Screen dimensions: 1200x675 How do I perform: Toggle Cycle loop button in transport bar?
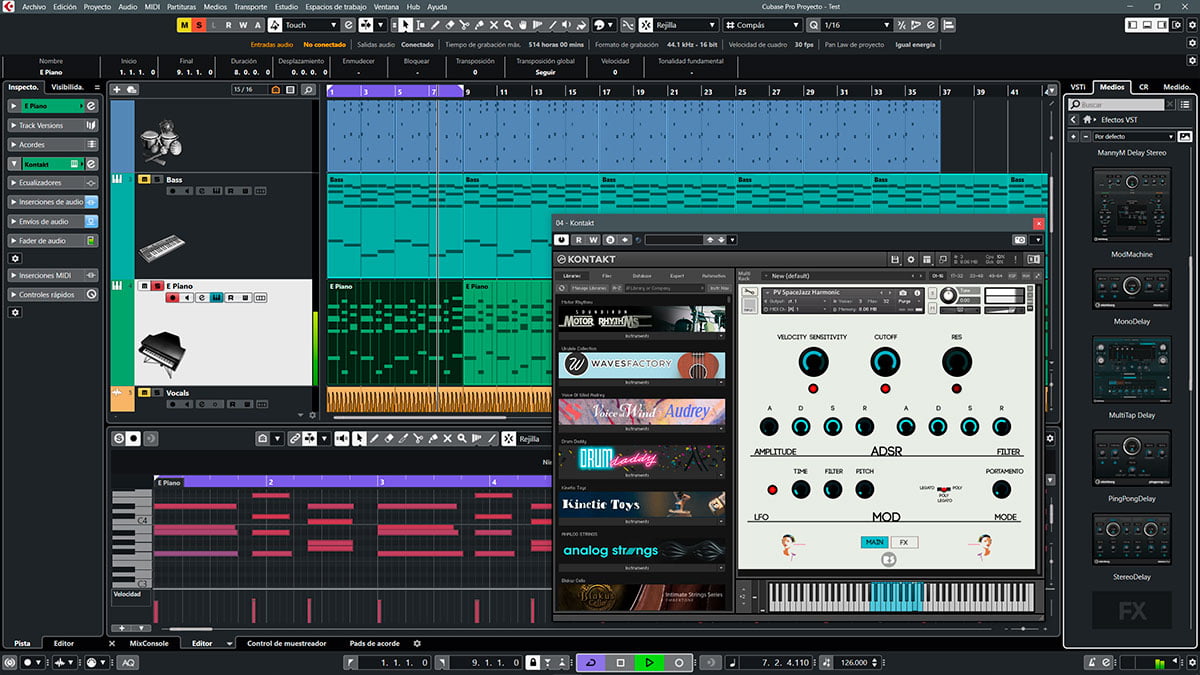[590, 662]
